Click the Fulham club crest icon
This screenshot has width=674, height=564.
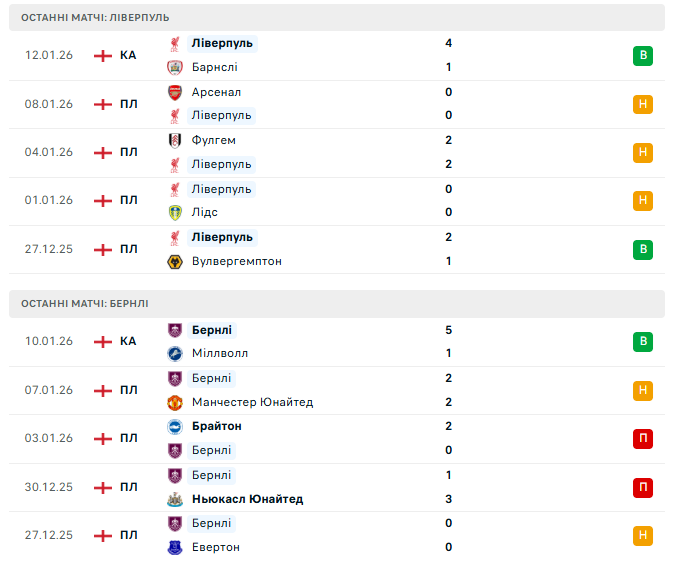[174, 140]
